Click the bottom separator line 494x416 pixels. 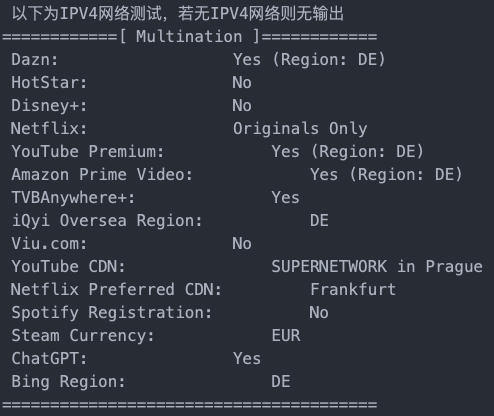189,405
